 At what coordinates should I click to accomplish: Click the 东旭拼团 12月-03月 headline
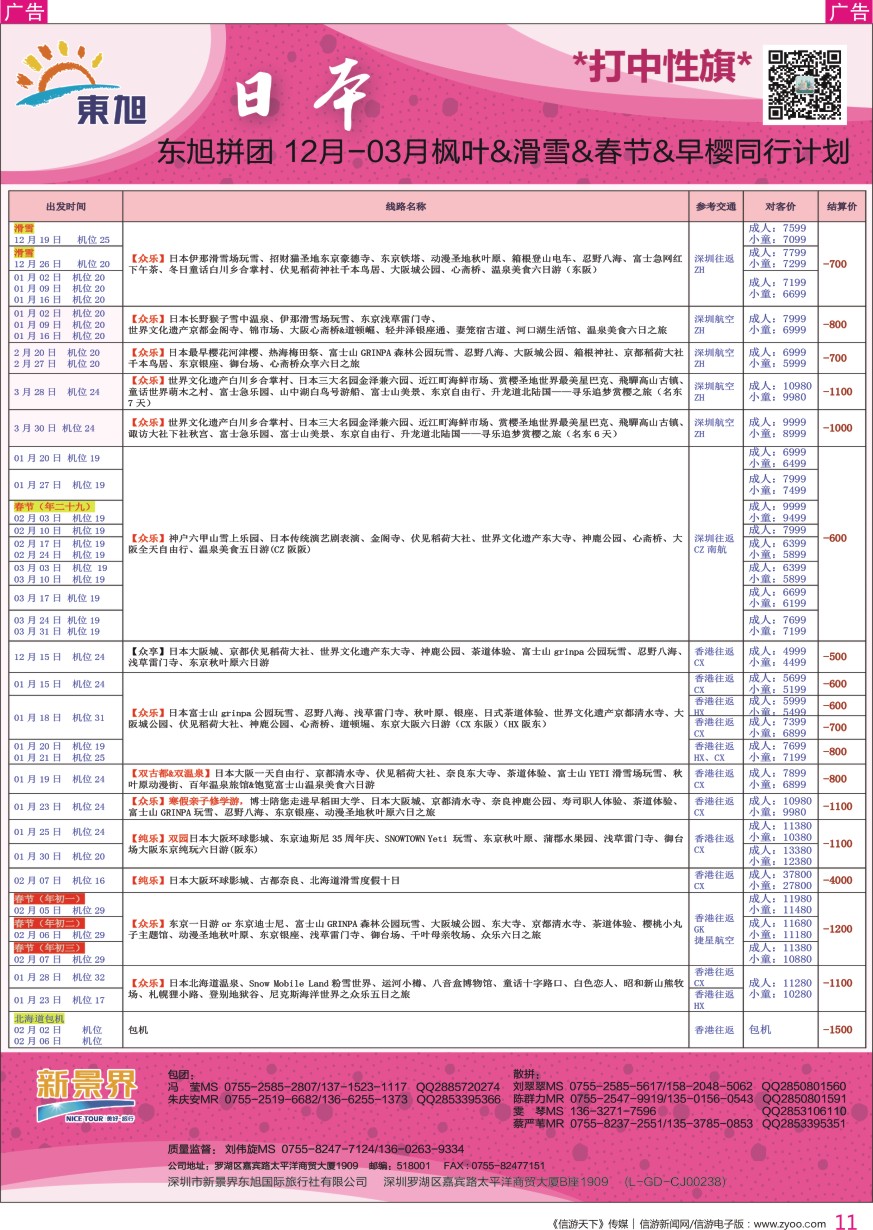[503, 152]
